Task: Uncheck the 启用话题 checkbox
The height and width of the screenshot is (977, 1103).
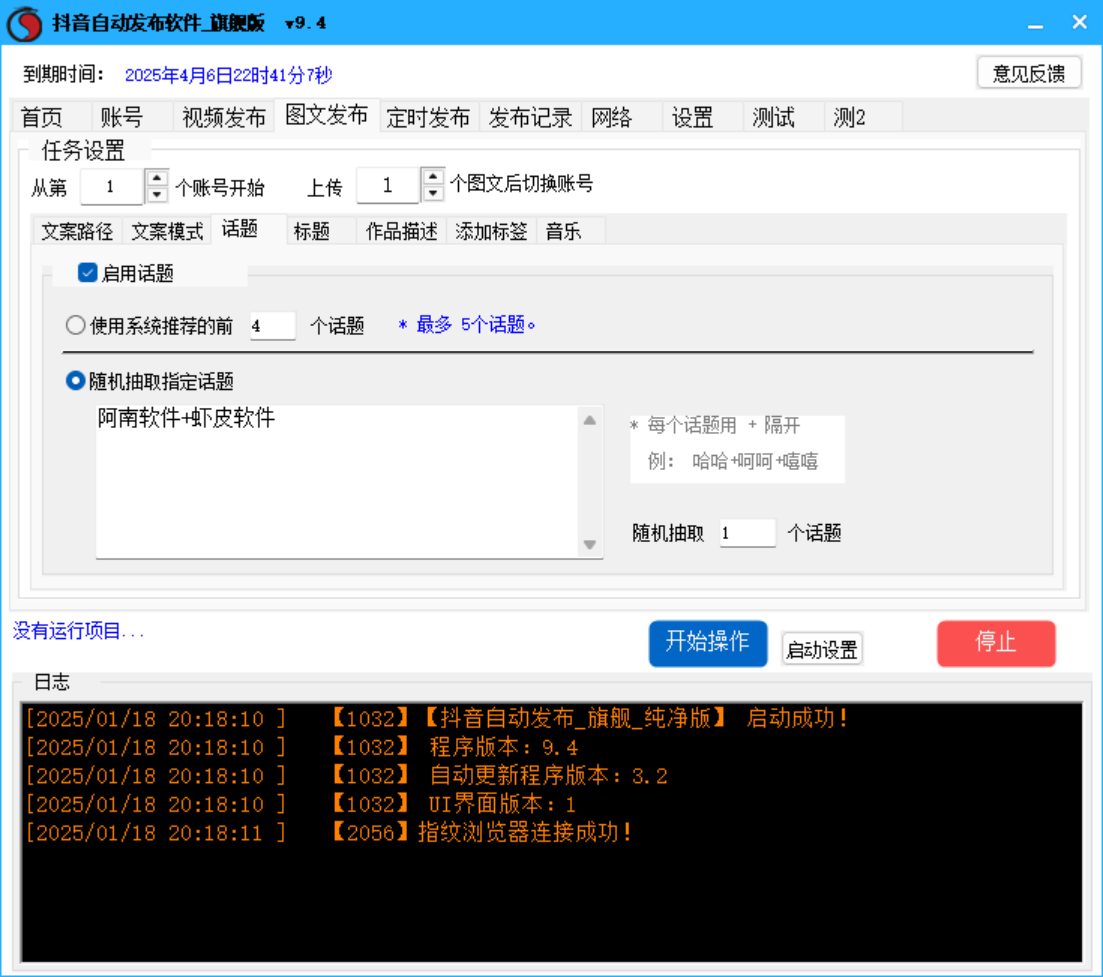Action: pyautogui.click(x=87, y=273)
